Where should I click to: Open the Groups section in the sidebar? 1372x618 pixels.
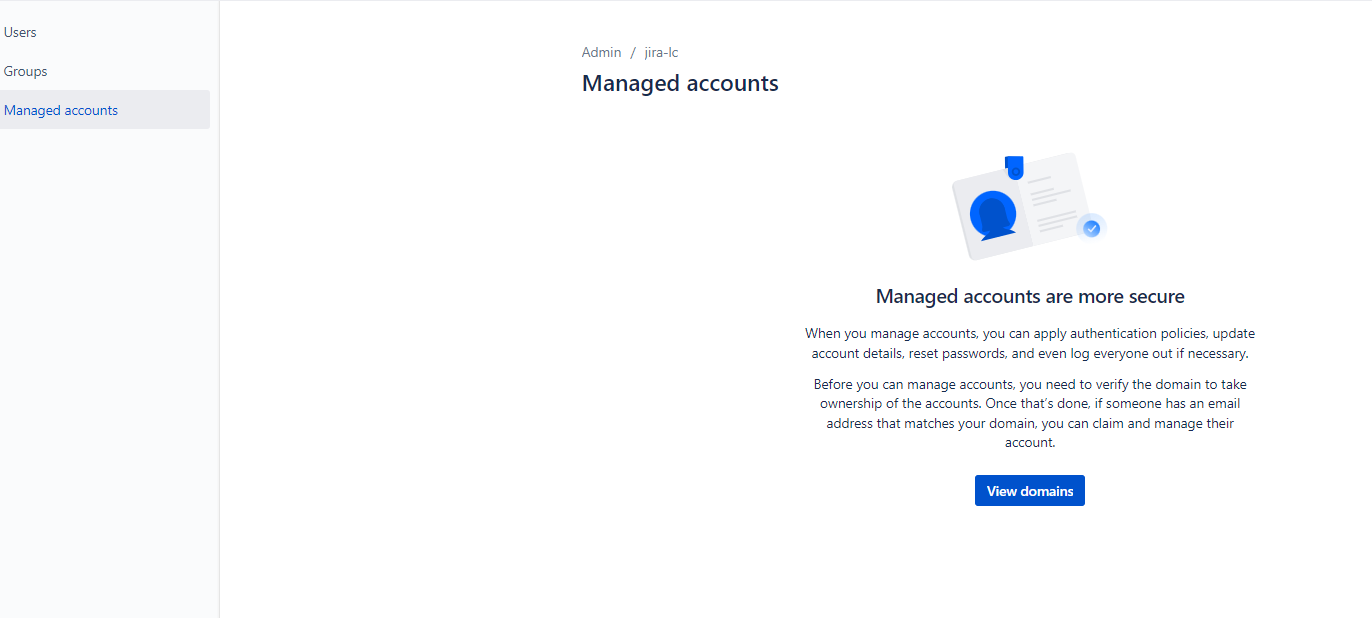coord(25,71)
